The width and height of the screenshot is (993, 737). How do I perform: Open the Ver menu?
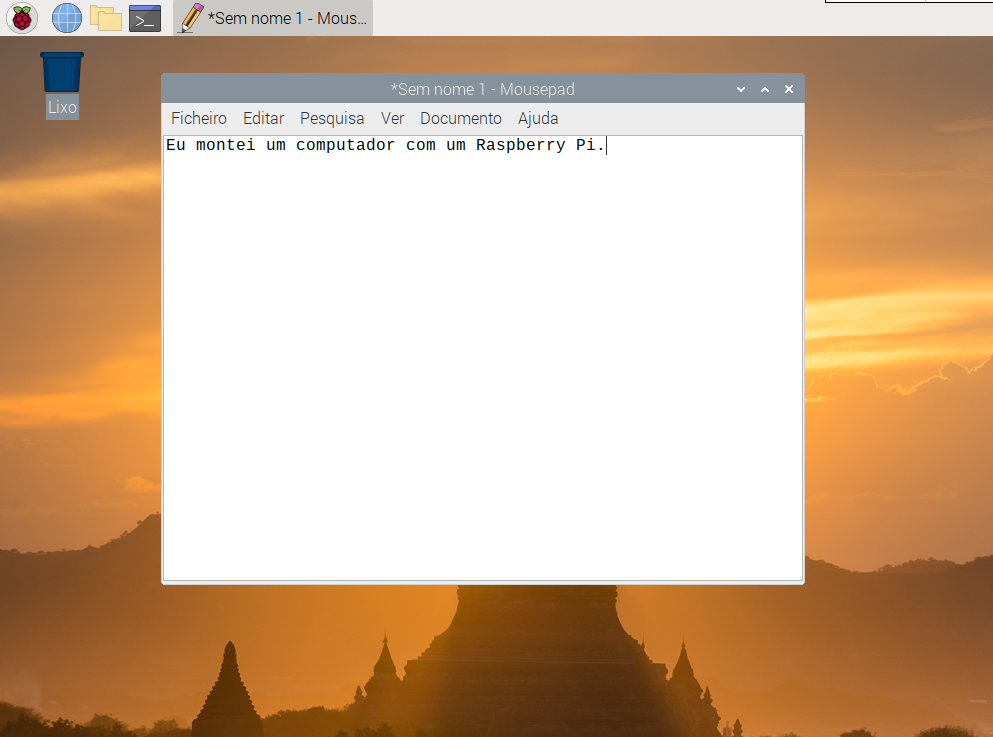(x=392, y=118)
